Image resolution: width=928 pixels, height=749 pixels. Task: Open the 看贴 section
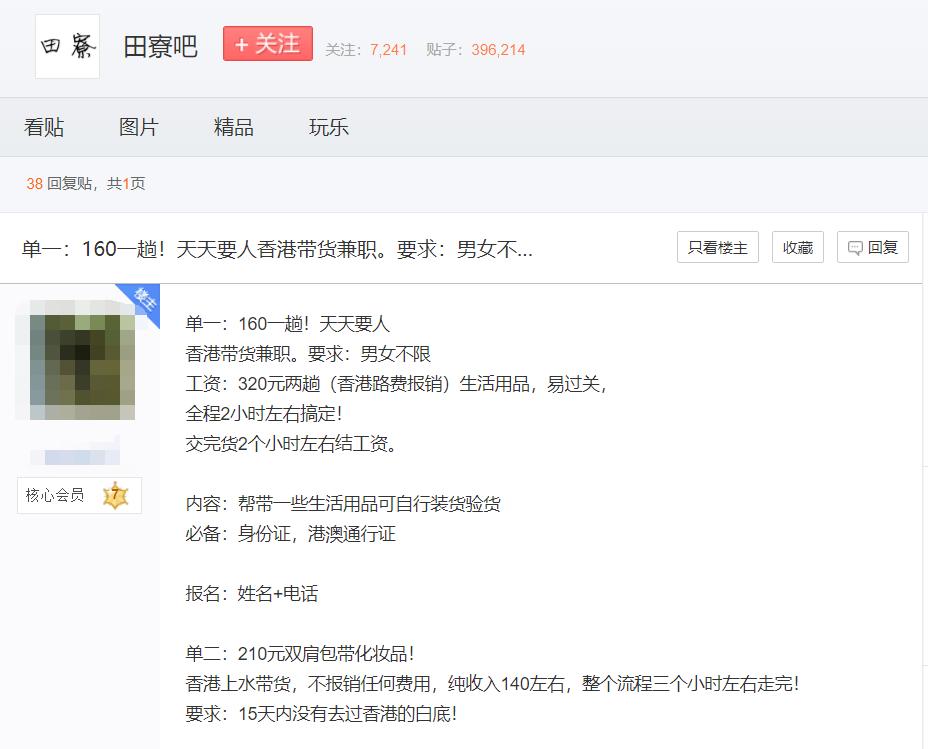[43, 126]
